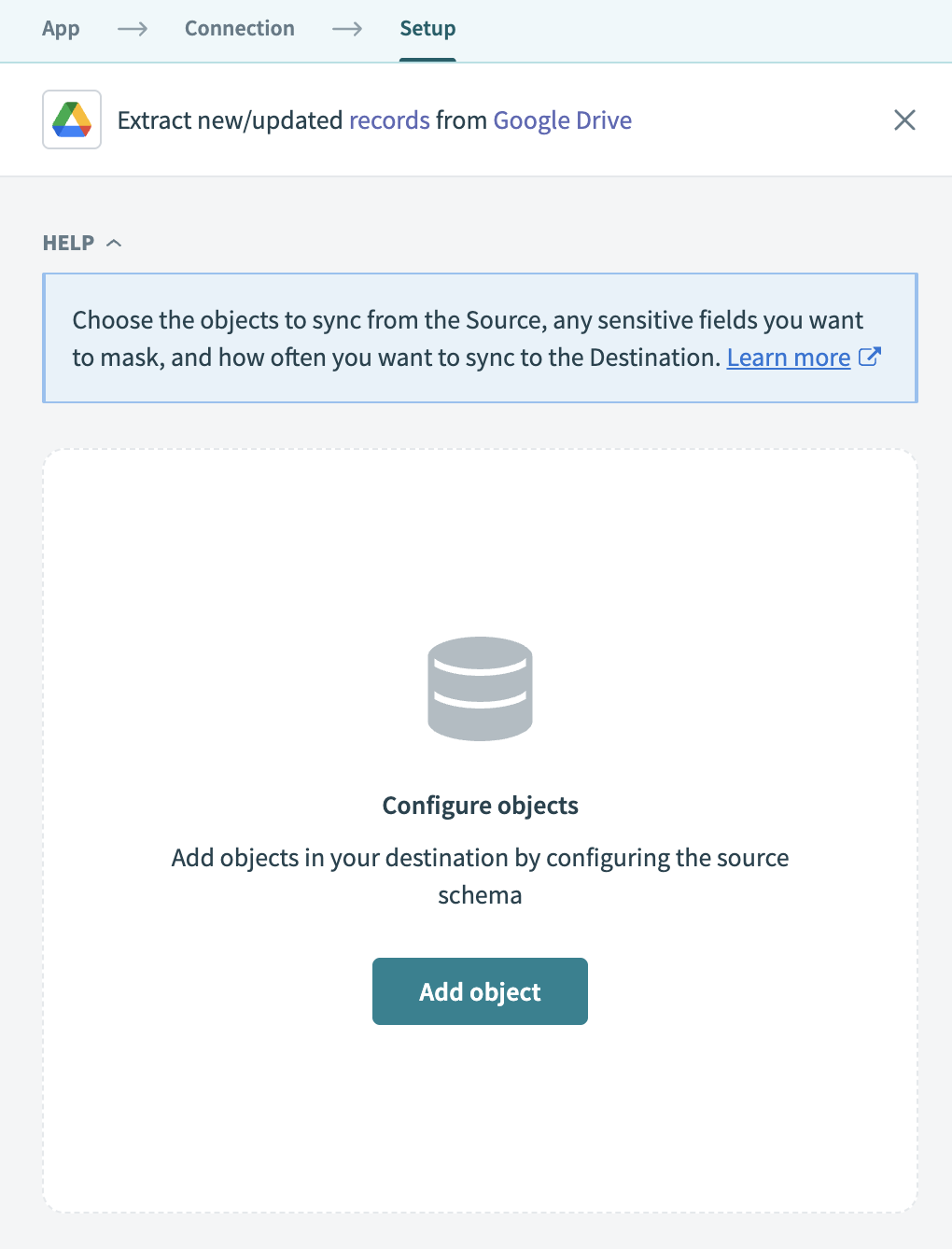Select the Setup step
Image resolution: width=952 pixels, height=1249 pixels.
(427, 29)
